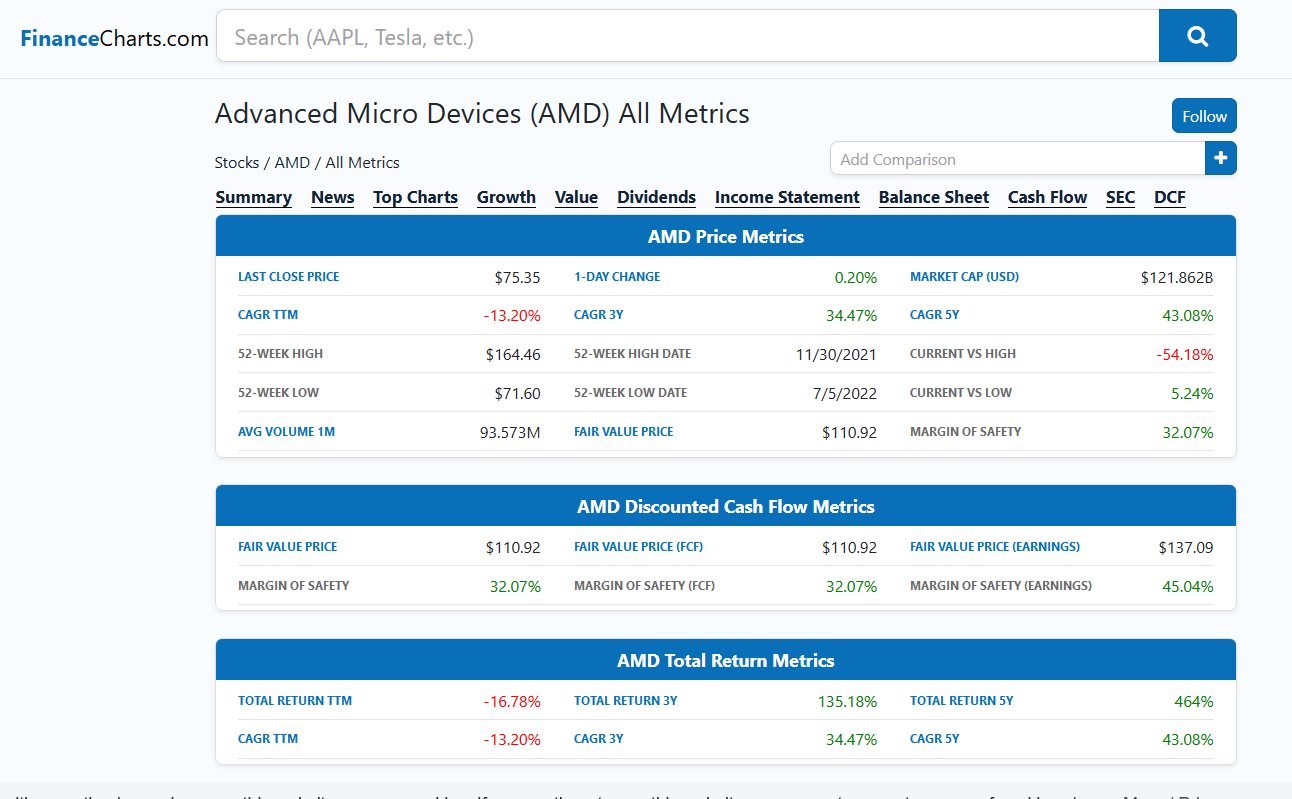Open the FinanceCharts.com home logo
Viewport: 1292px width, 799px height.
[114, 38]
